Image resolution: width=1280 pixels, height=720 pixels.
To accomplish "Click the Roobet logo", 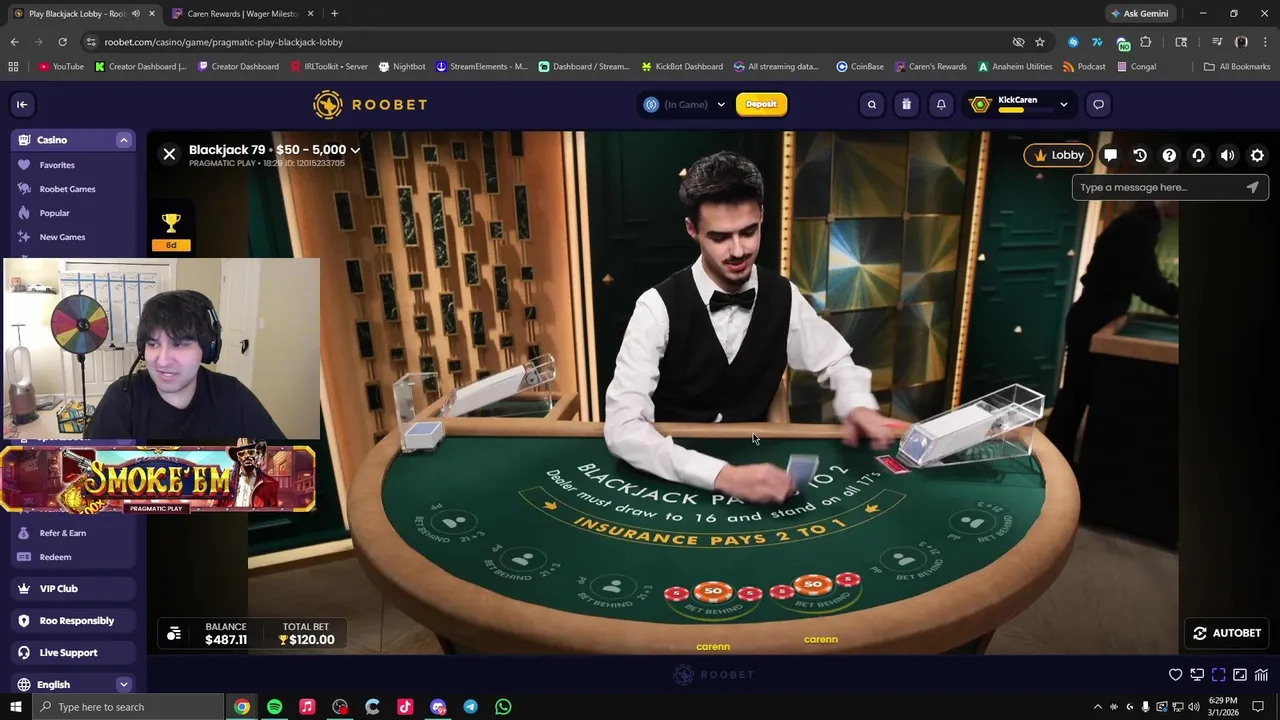I will click(x=370, y=104).
